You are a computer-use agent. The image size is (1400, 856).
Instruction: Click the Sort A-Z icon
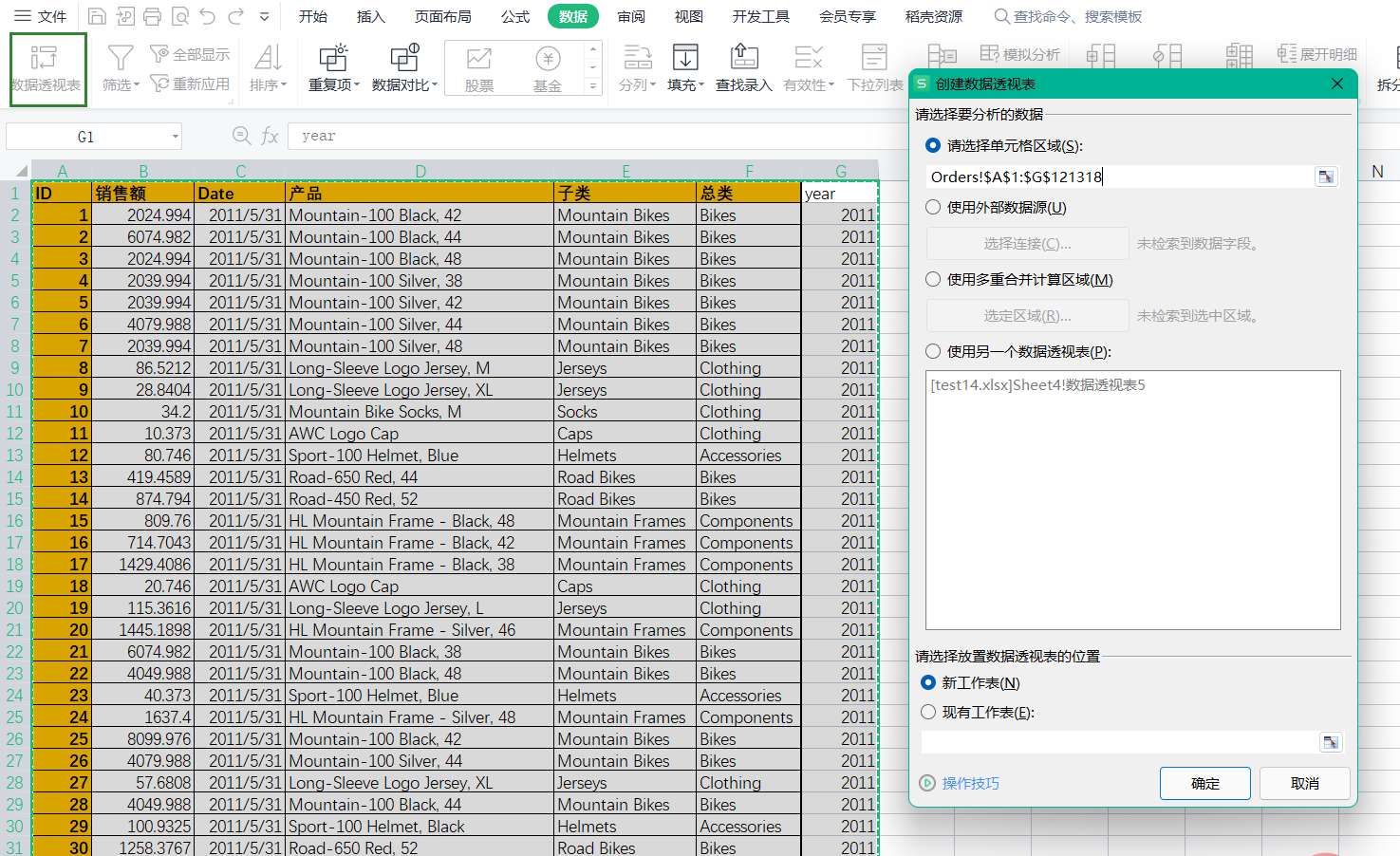268,58
